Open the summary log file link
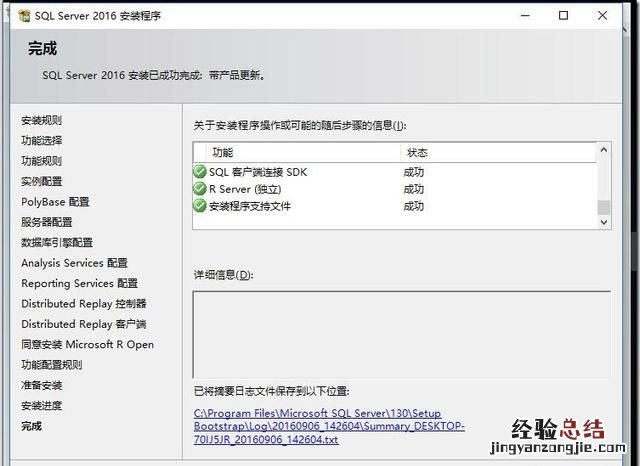This screenshot has width=640, height=466. tap(329, 426)
